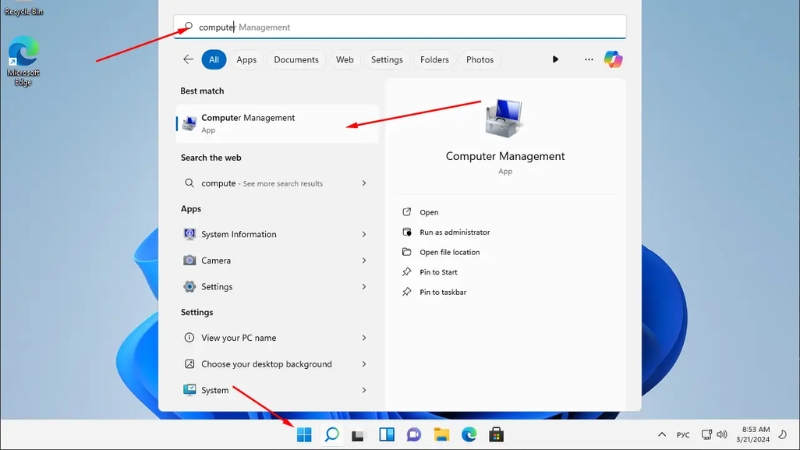Click the network icon in tray
The height and width of the screenshot is (450, 800).
pos(707,435)
